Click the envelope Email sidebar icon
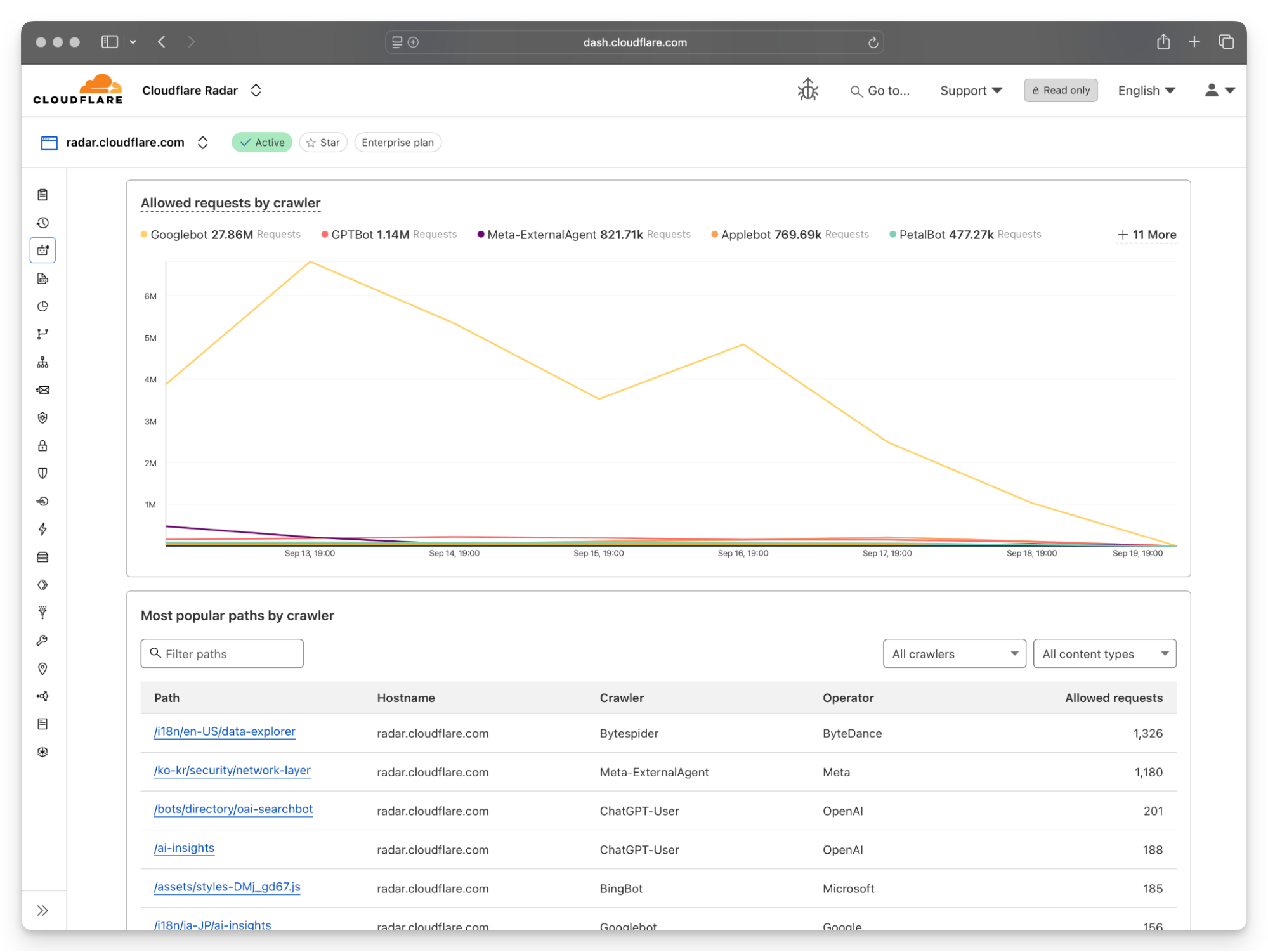The width and height of the screenshot is (1268, 952). click(42, 390)
